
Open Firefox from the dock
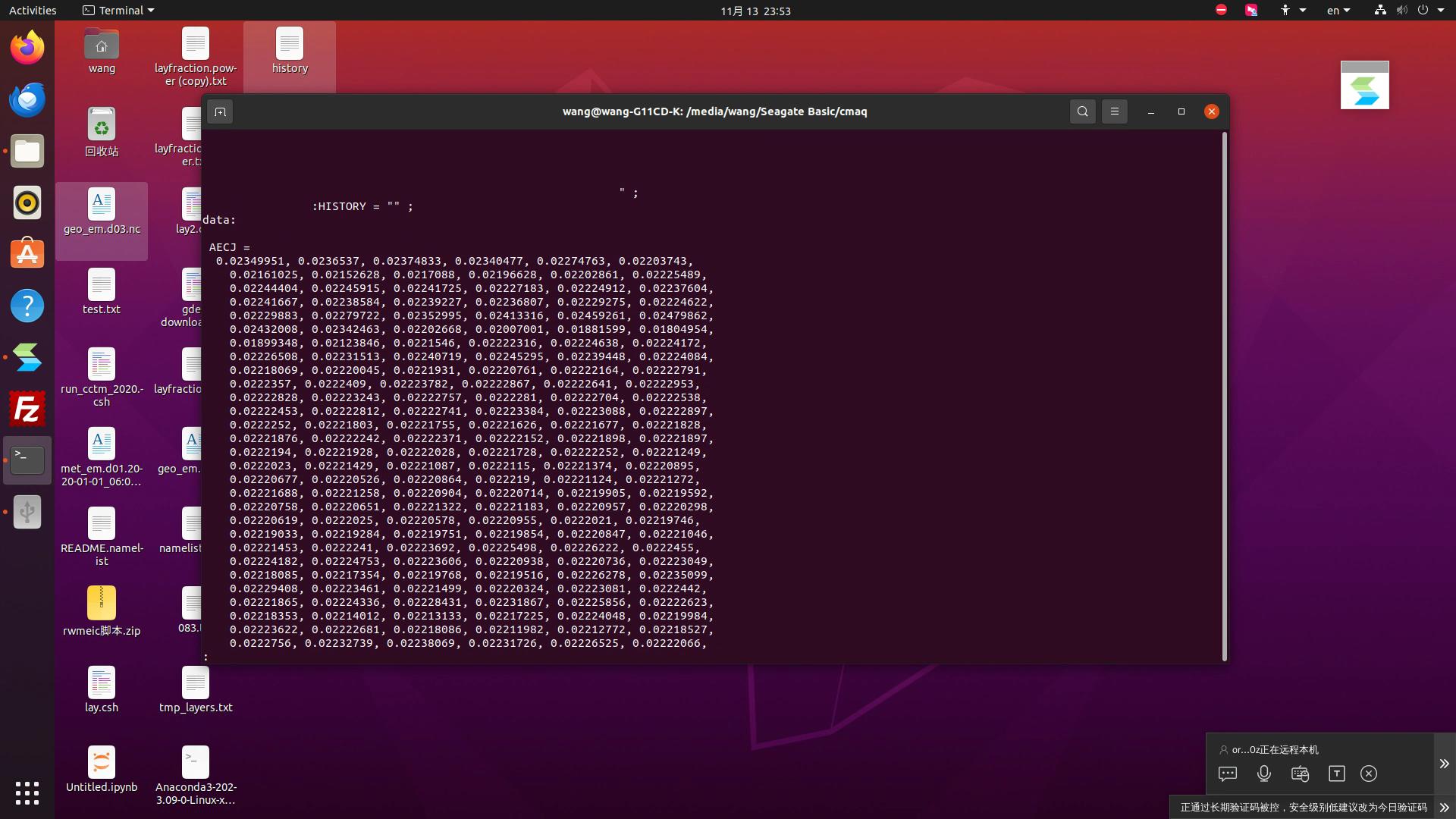(27, 49)
